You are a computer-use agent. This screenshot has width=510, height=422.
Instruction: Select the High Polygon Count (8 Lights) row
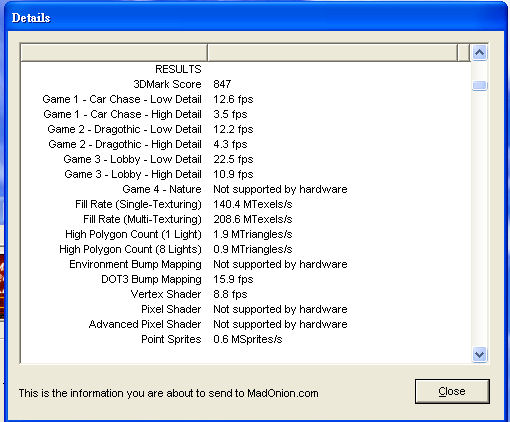pos(246,249)
